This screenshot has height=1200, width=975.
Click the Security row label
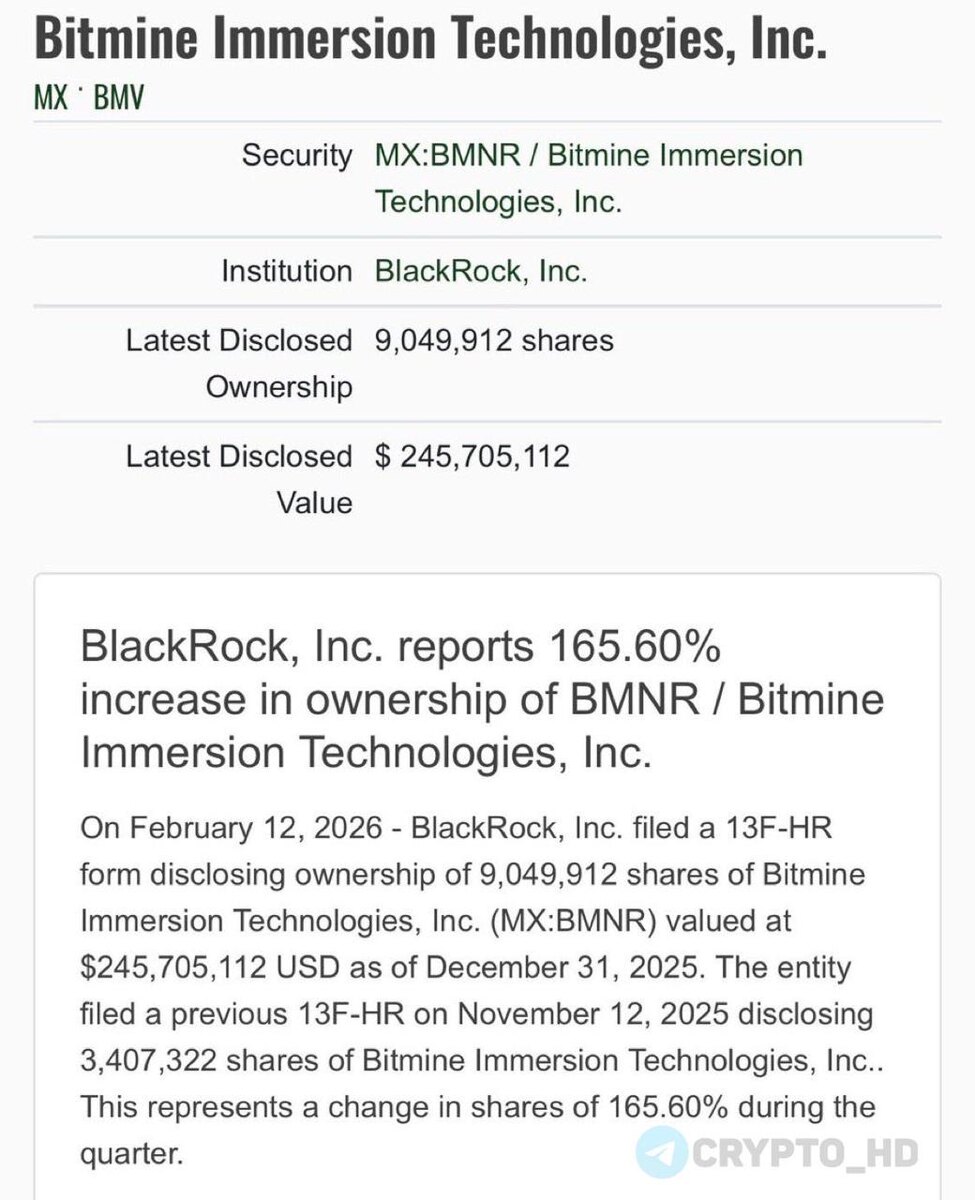(x=297, y=155)
